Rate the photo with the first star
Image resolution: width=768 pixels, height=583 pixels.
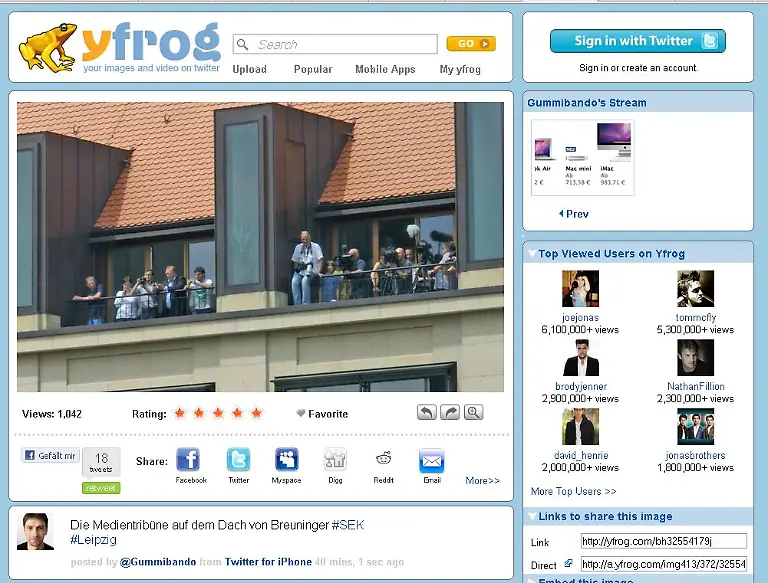click(x=180, y=413)
